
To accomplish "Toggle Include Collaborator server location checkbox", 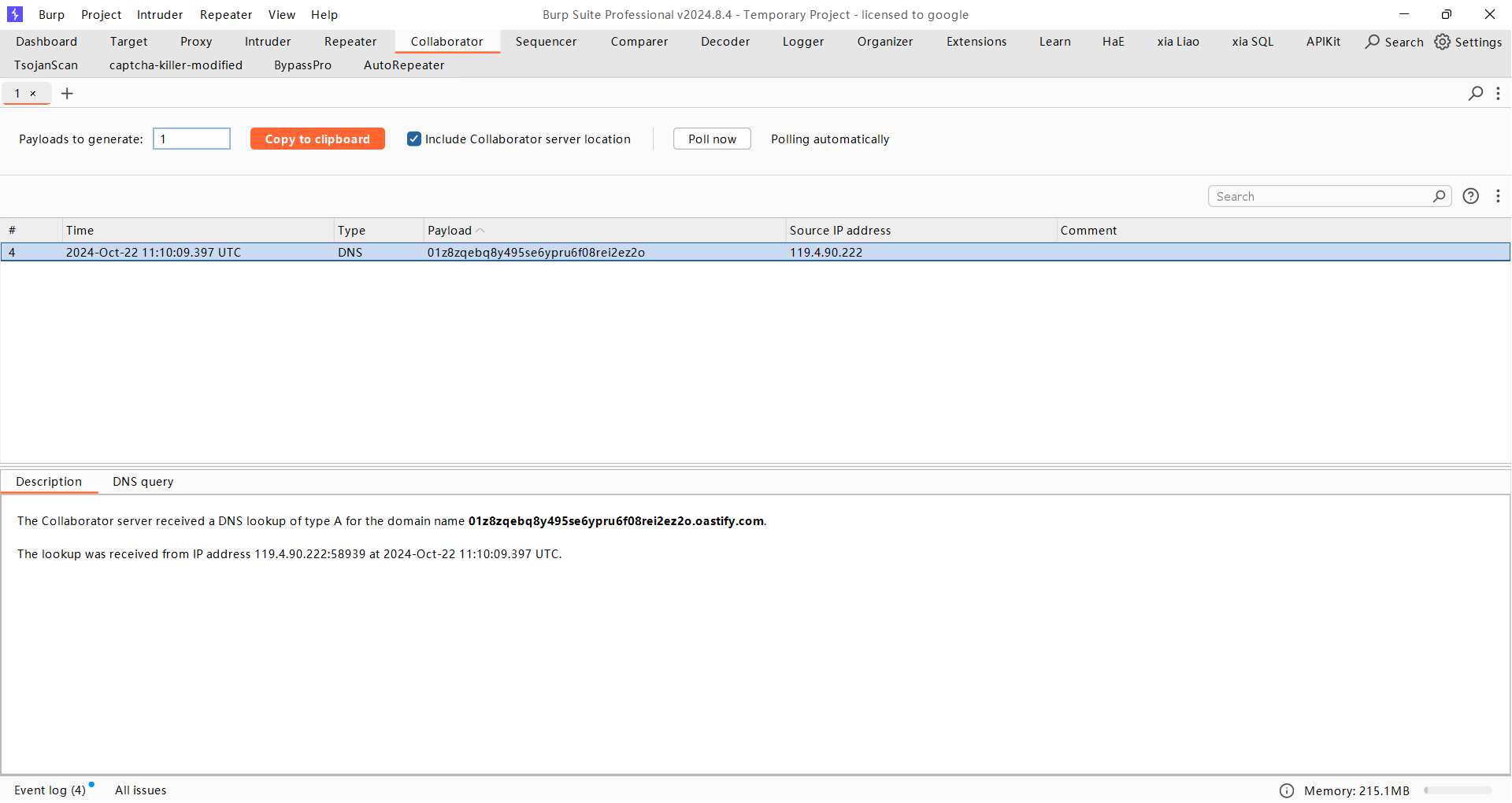I will (414, 139).
